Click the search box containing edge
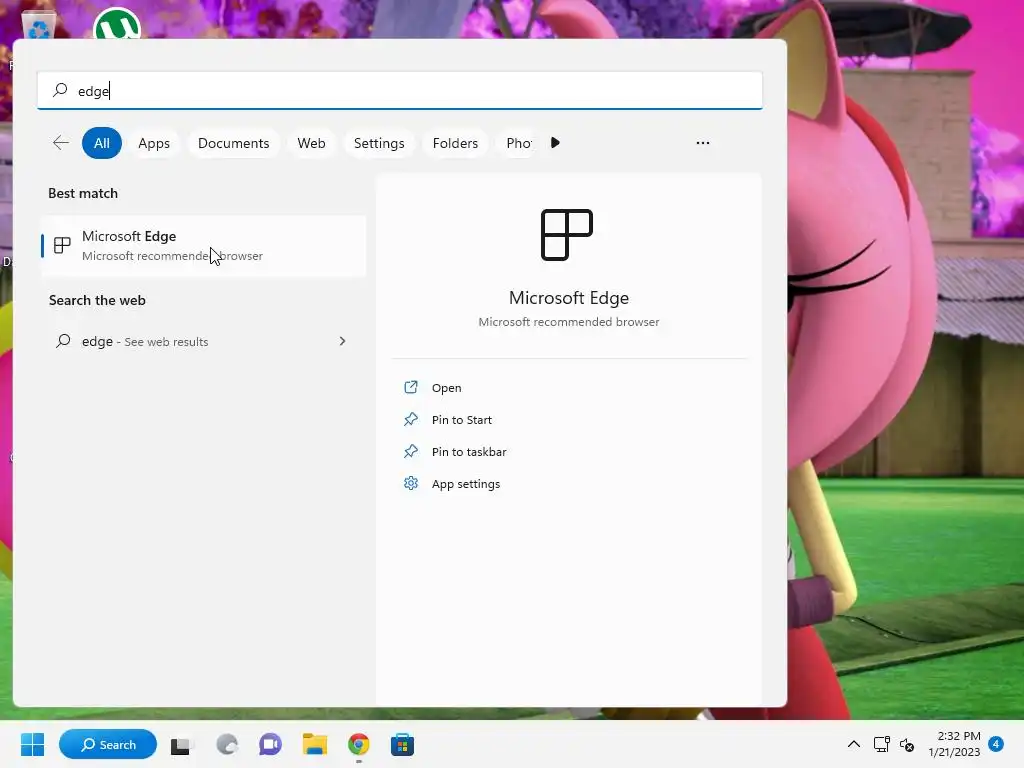Screen dimensions: 1024x768 pyautogui.click(x=400, y=91)
